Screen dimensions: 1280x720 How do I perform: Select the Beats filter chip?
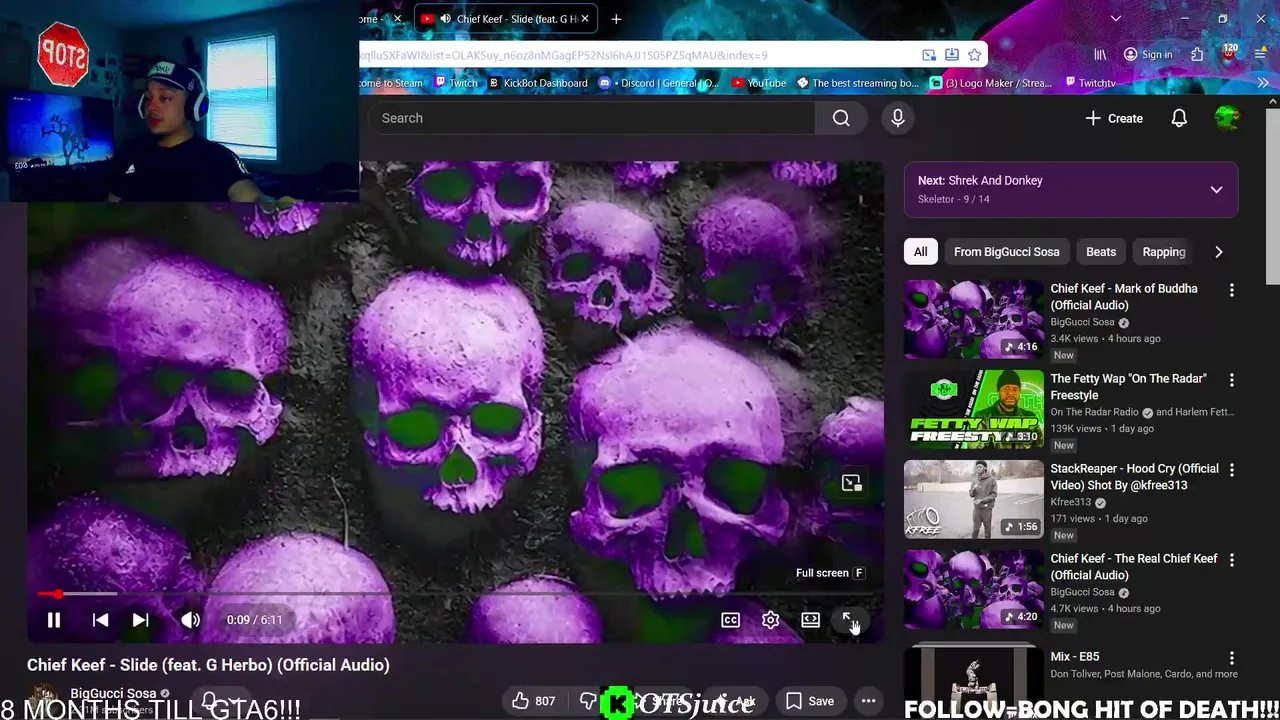click(x=1101, y=252)
